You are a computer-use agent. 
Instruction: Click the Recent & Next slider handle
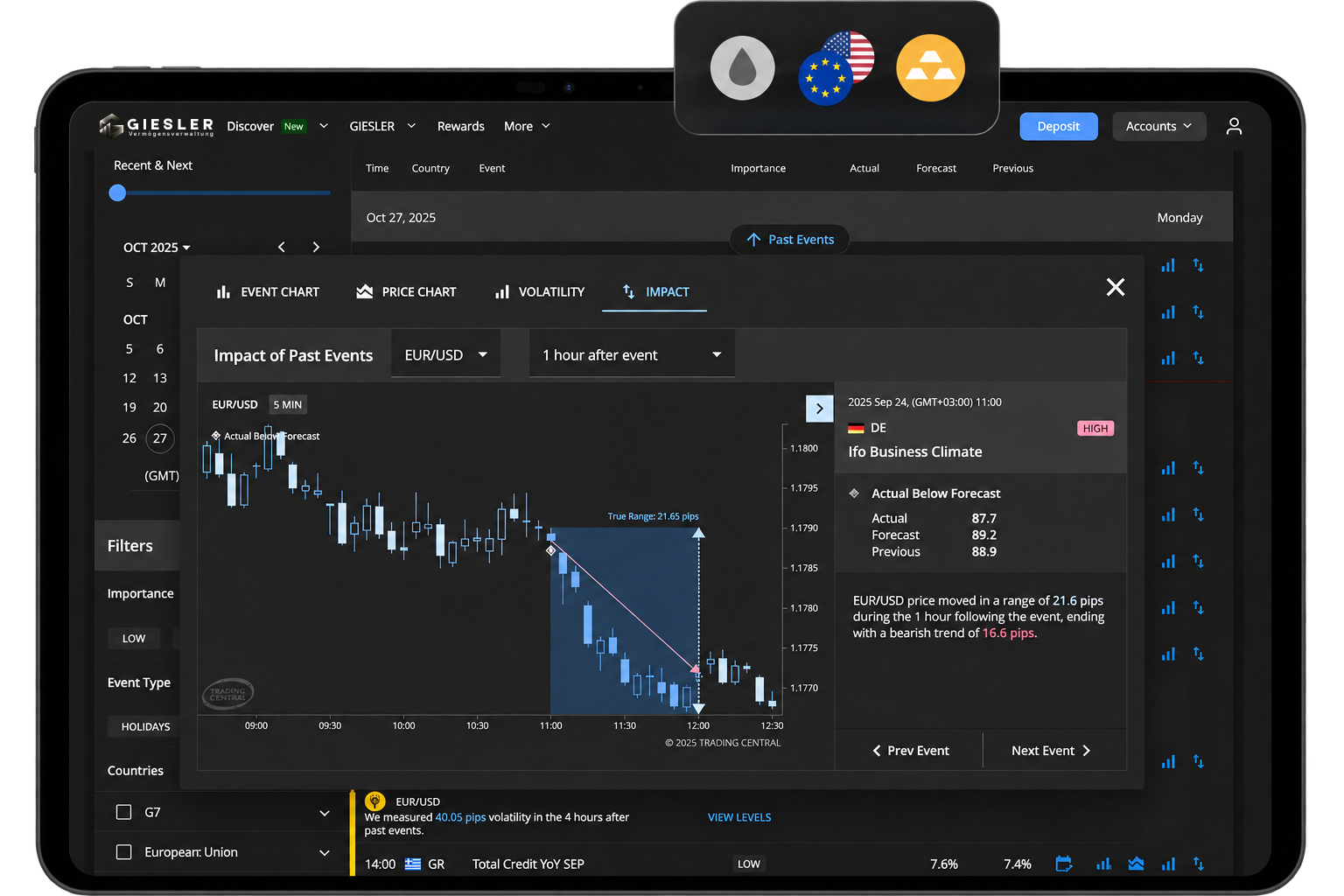117,192
